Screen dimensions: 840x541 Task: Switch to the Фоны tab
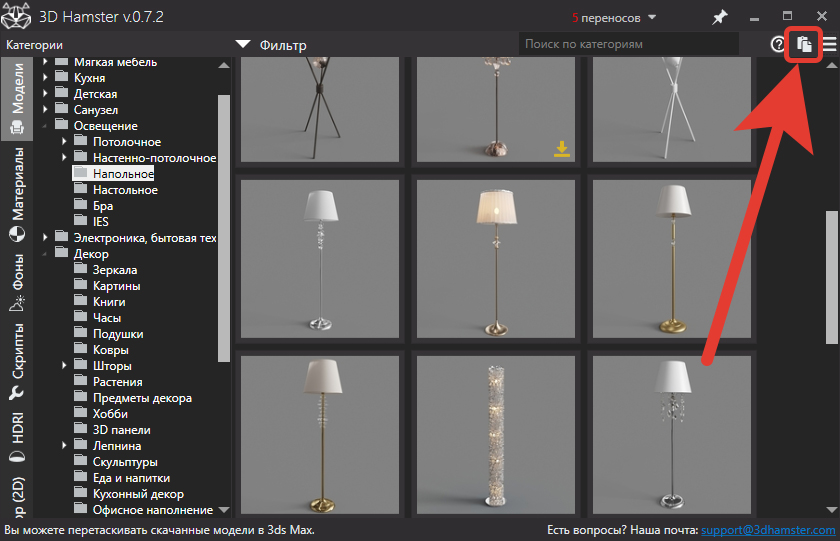click(17, 283)
